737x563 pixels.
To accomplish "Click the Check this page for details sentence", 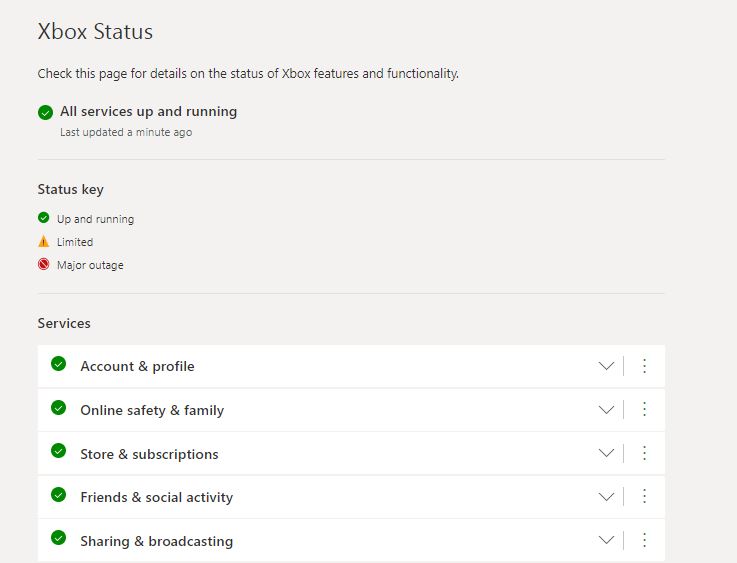I will tap(248, 74).
